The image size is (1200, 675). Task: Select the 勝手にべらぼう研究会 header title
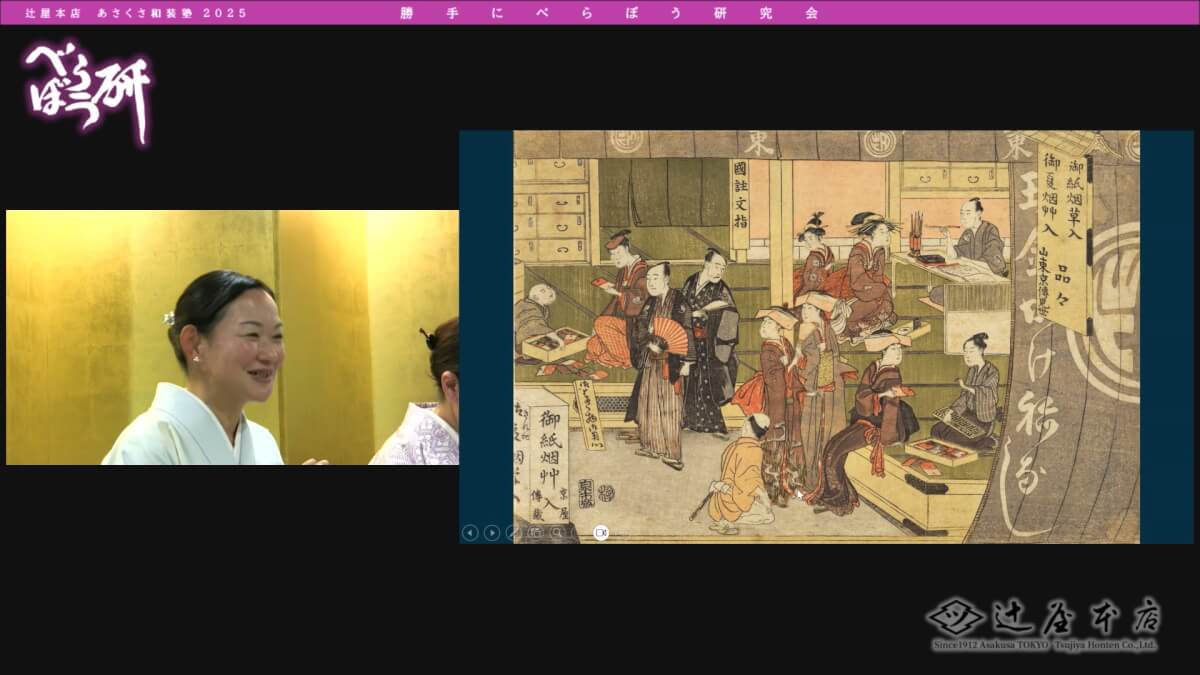coord(609,13)
